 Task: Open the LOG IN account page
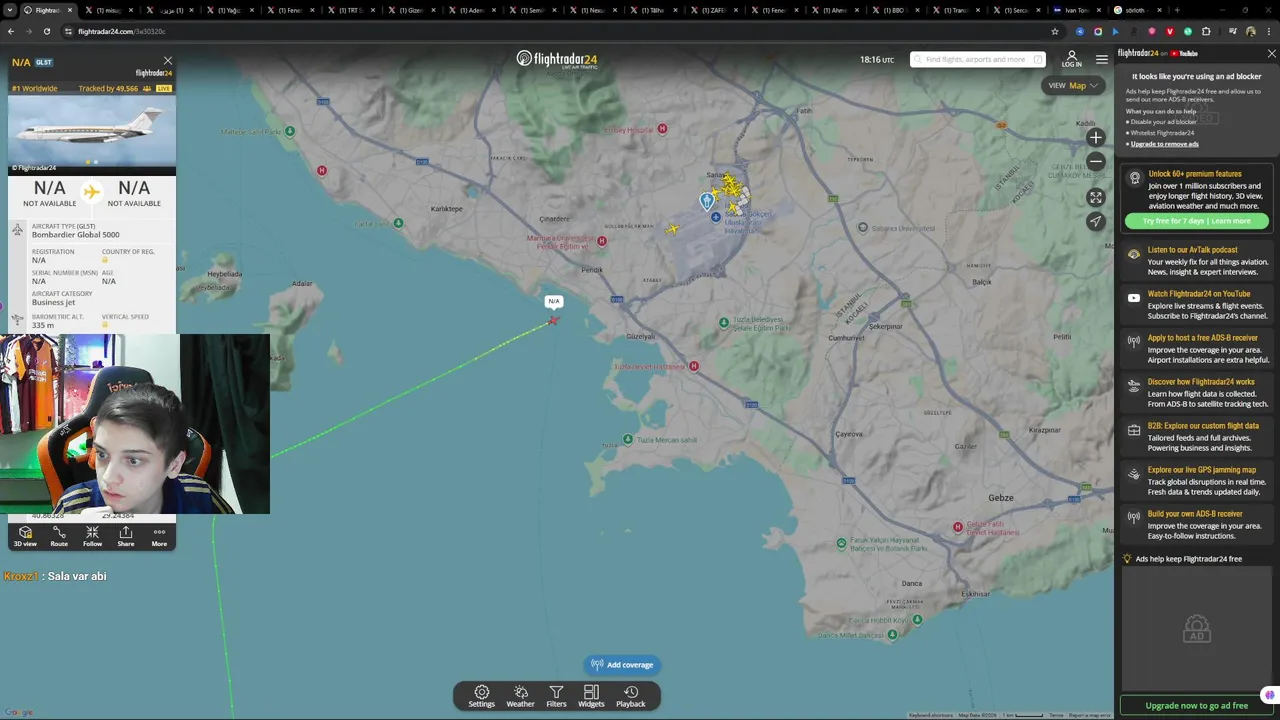pyautogui.click(x=1071, y=59)
